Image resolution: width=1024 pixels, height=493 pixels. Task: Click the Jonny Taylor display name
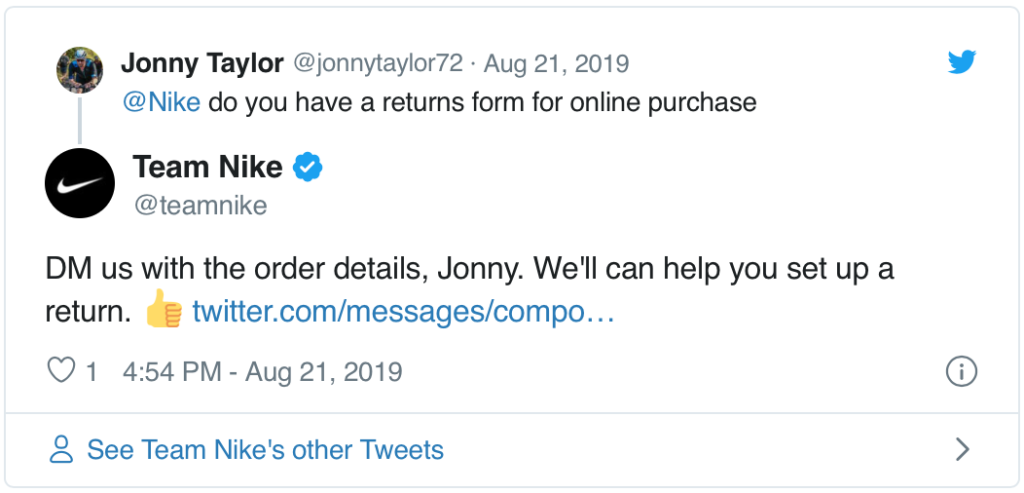pyautogui.click(x=202, y=63)
